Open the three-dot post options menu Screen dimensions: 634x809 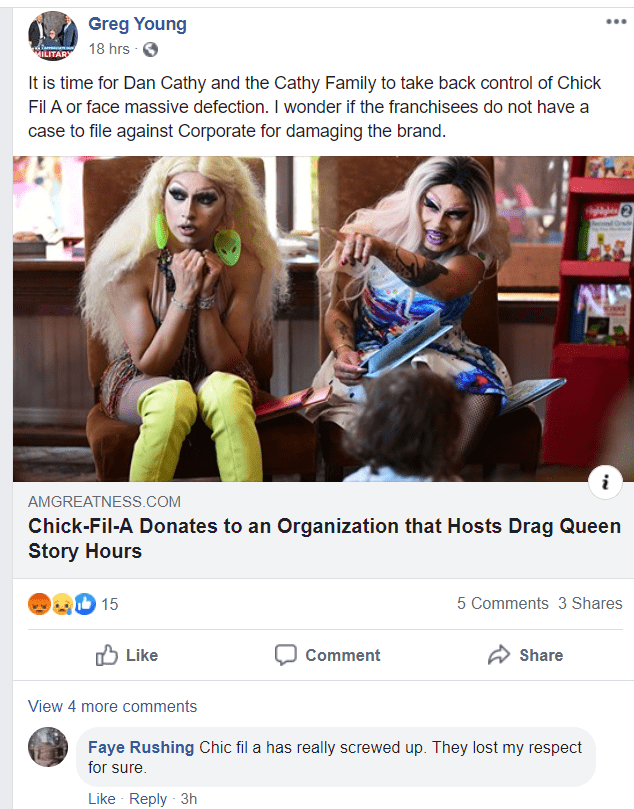616,22
